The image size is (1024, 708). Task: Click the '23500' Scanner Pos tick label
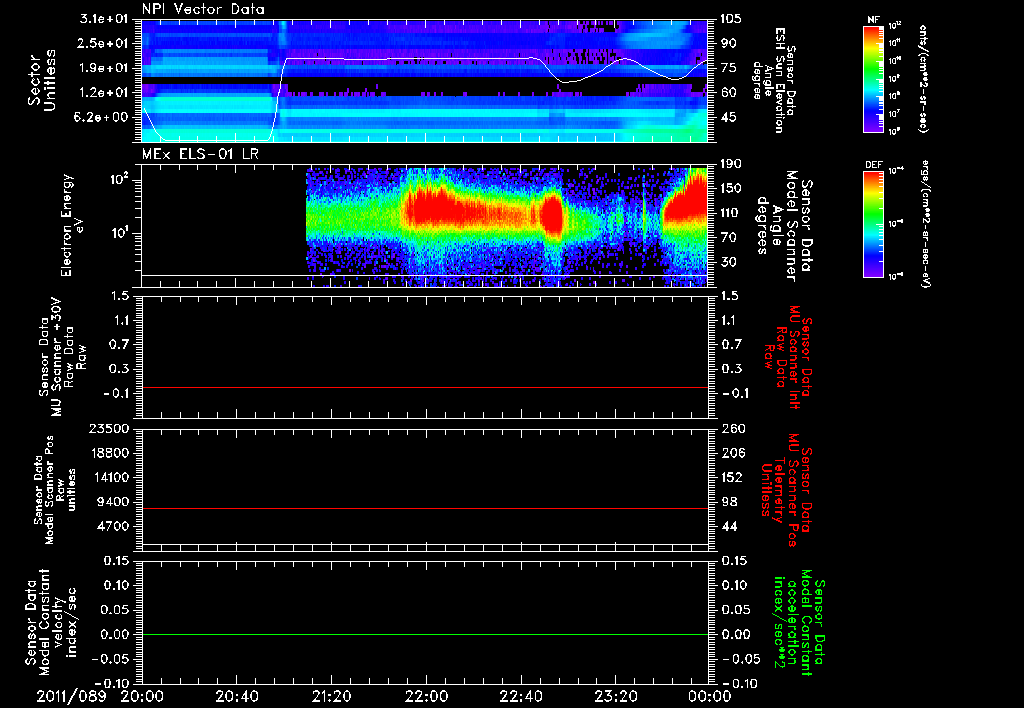pos(110,428)
